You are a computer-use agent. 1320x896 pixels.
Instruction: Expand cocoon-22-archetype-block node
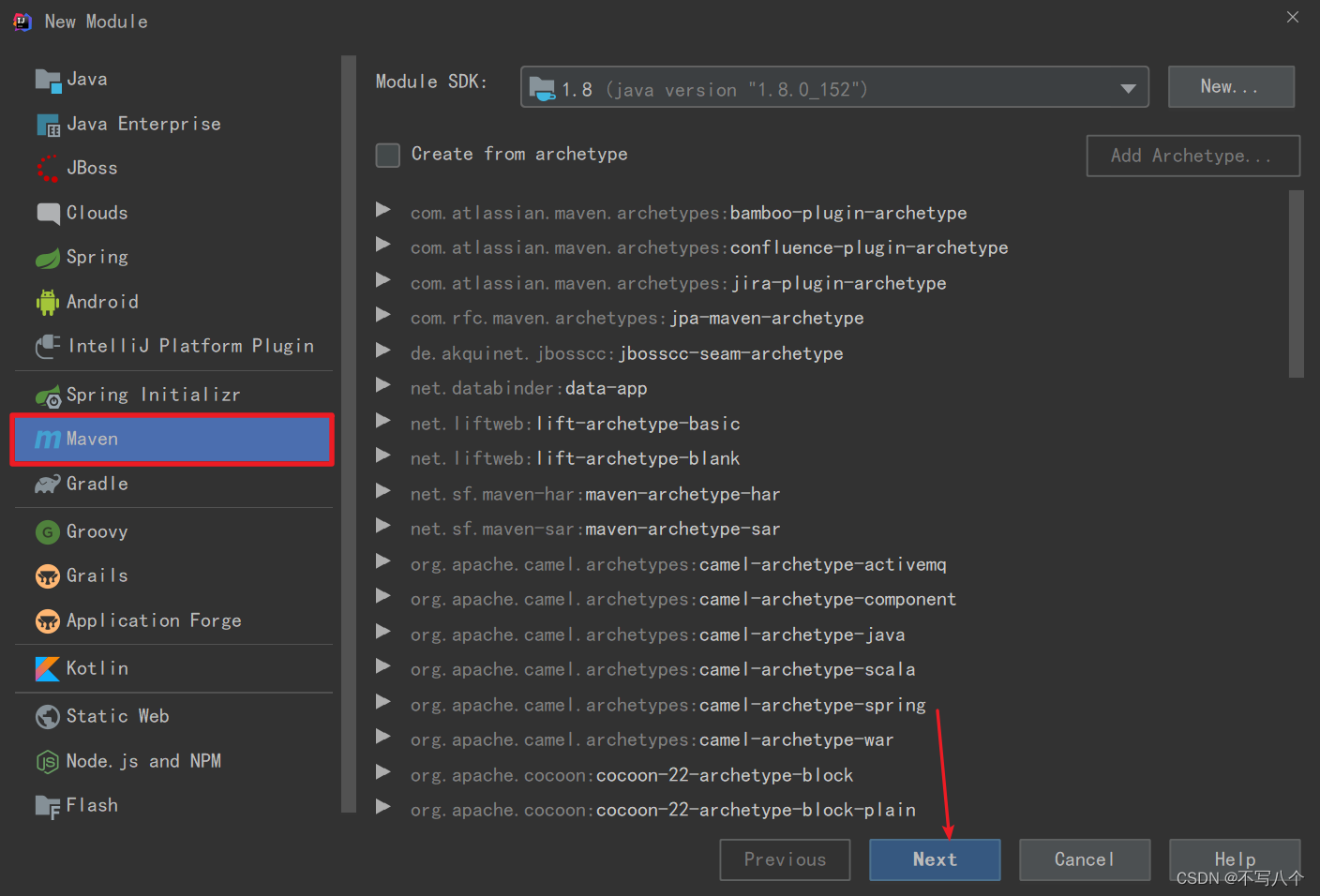tap(382, 771)
